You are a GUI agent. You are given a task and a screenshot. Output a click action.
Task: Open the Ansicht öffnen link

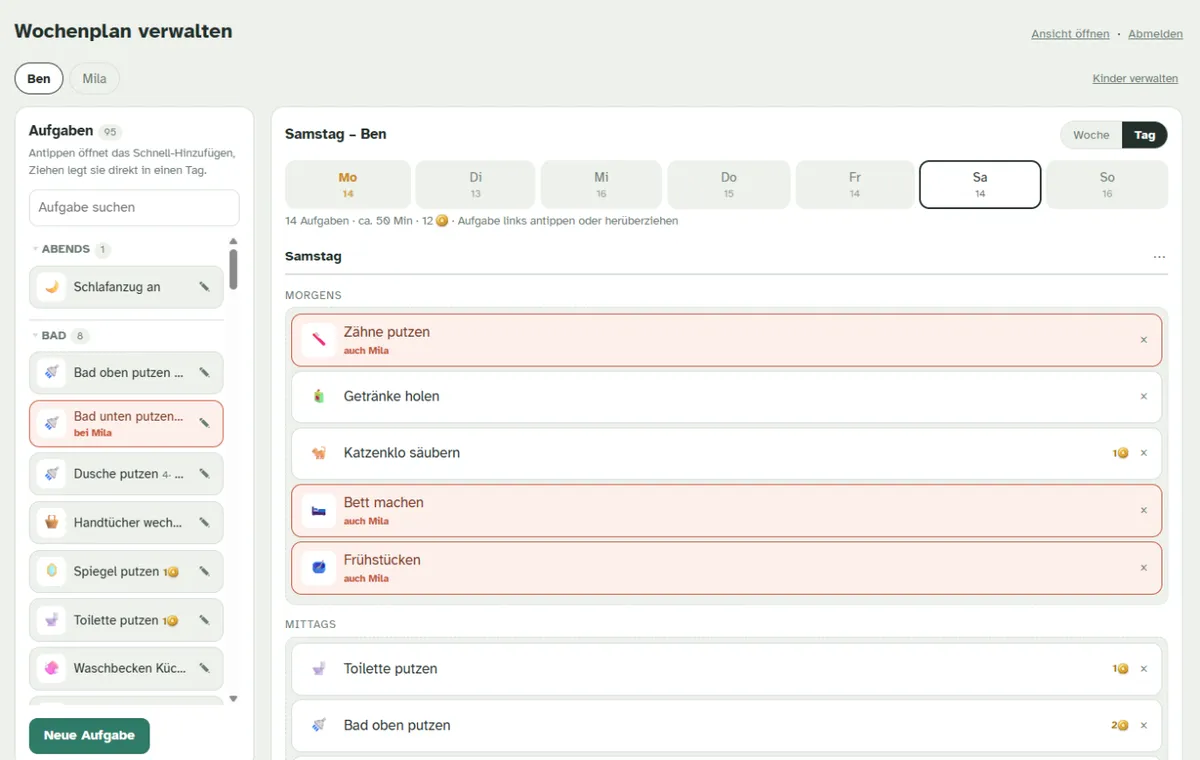tap(1070, 34)
